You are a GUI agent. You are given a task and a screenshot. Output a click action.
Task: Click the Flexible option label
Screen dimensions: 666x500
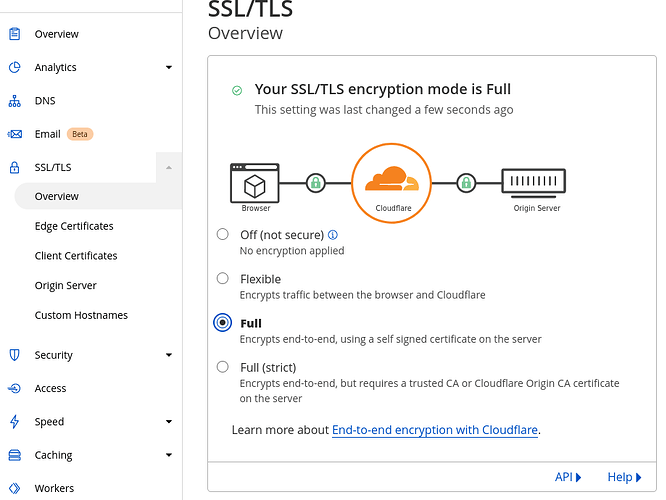[x=260, y=279]
